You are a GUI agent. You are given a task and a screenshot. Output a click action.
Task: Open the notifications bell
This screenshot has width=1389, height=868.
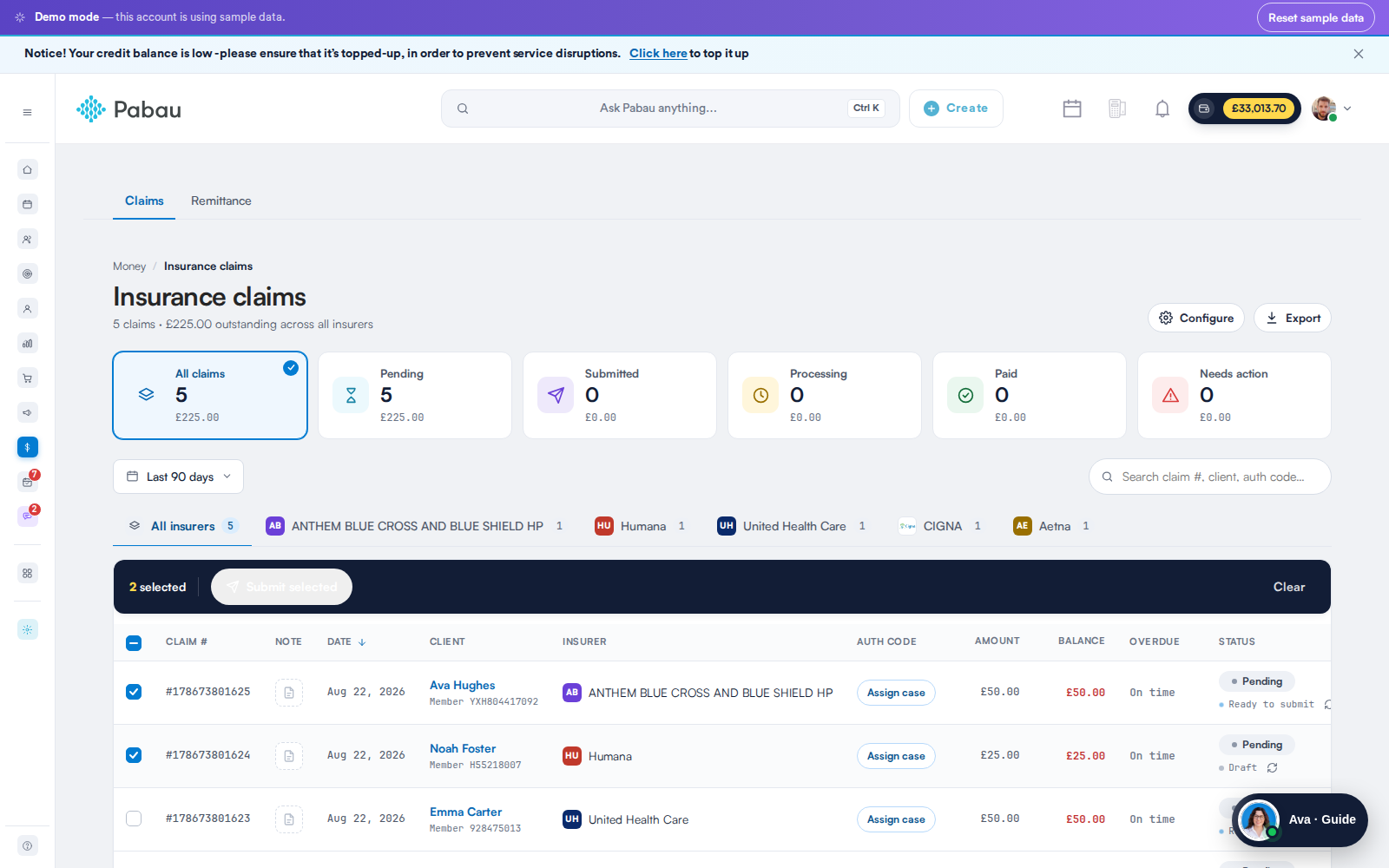coord(1162,108)
